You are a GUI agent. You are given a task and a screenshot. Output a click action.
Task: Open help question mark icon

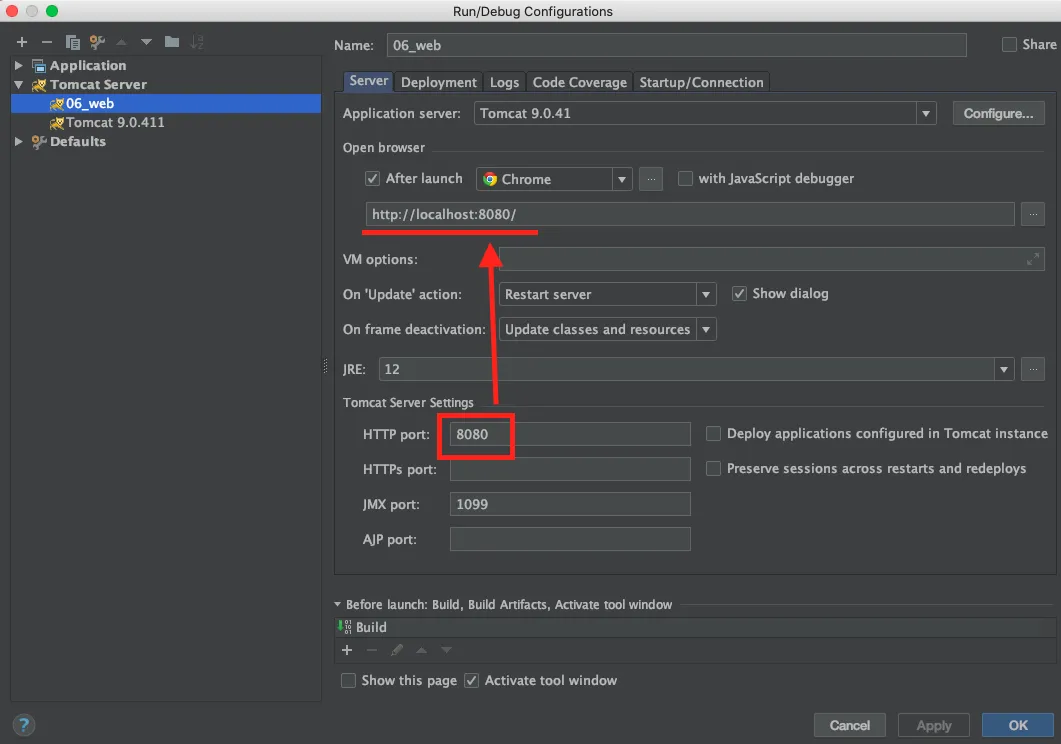pos(24,725)
